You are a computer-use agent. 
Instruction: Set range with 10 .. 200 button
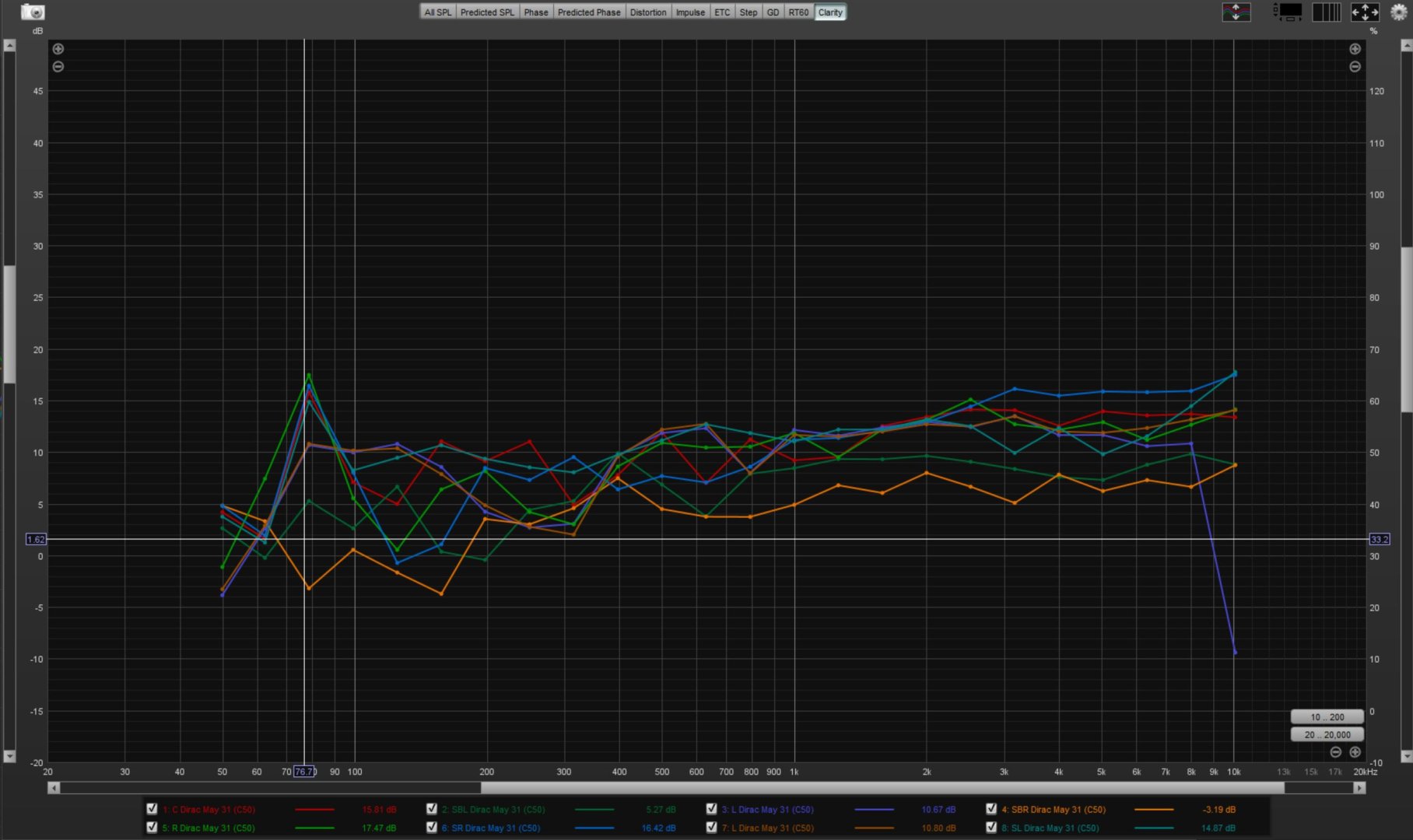pyautogui.click(x=1327, y=717)
